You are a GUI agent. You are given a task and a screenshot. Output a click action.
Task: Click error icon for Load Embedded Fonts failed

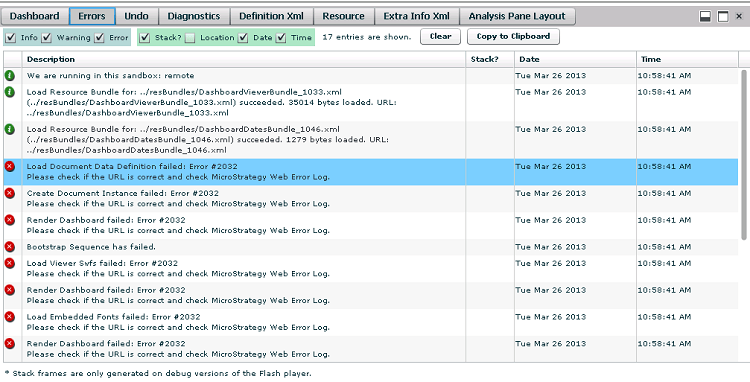tap(10, 317)
